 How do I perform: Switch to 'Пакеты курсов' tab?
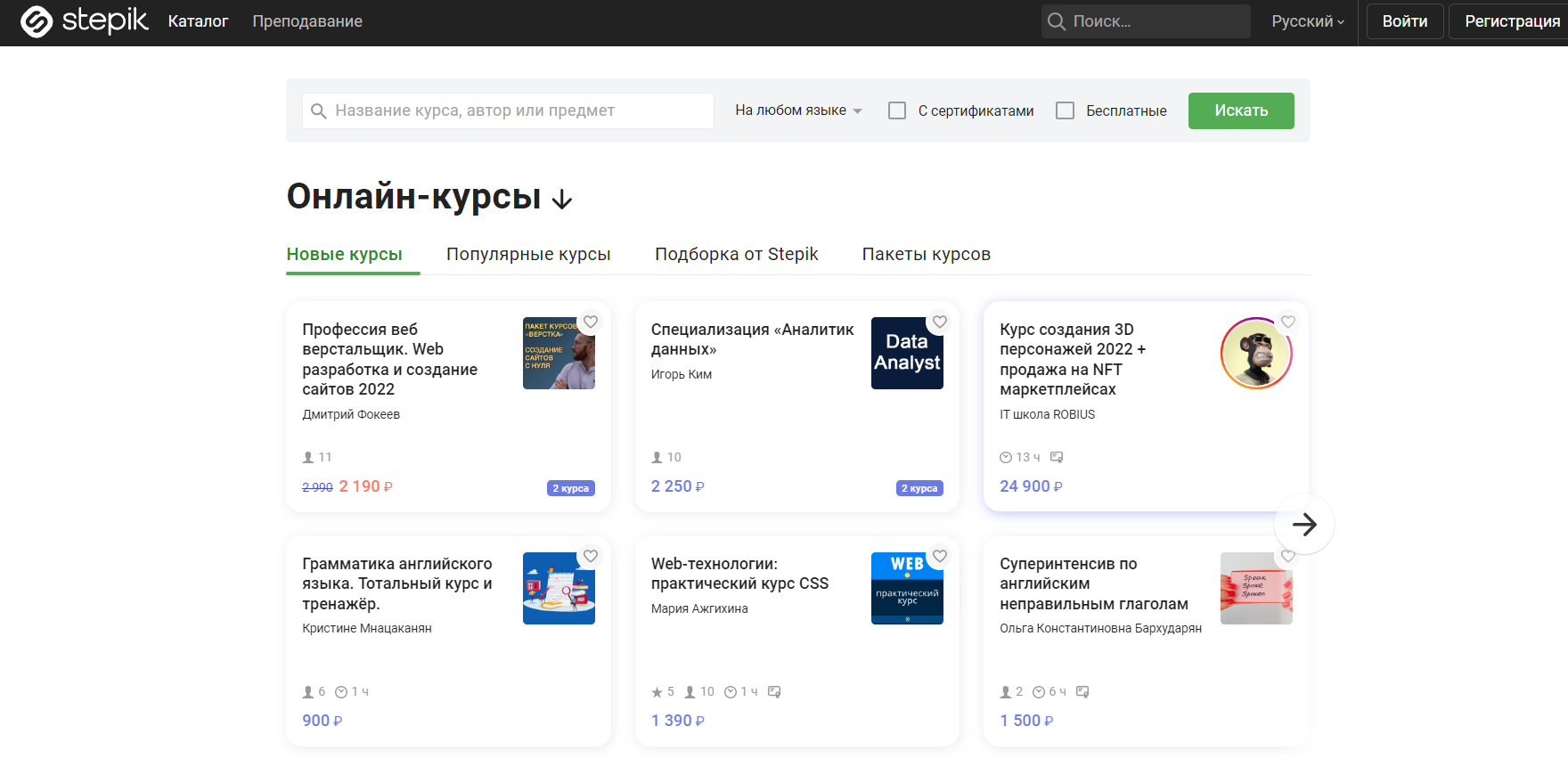click(x=926, y=254)
